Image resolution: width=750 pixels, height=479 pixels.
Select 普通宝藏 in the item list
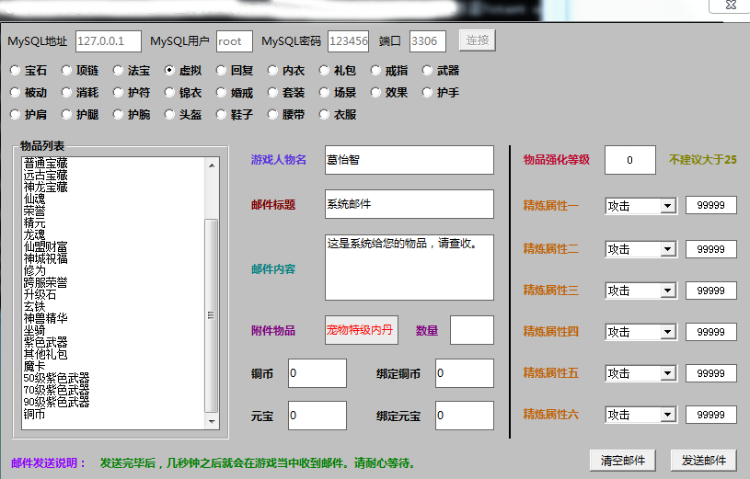(46, 163)
